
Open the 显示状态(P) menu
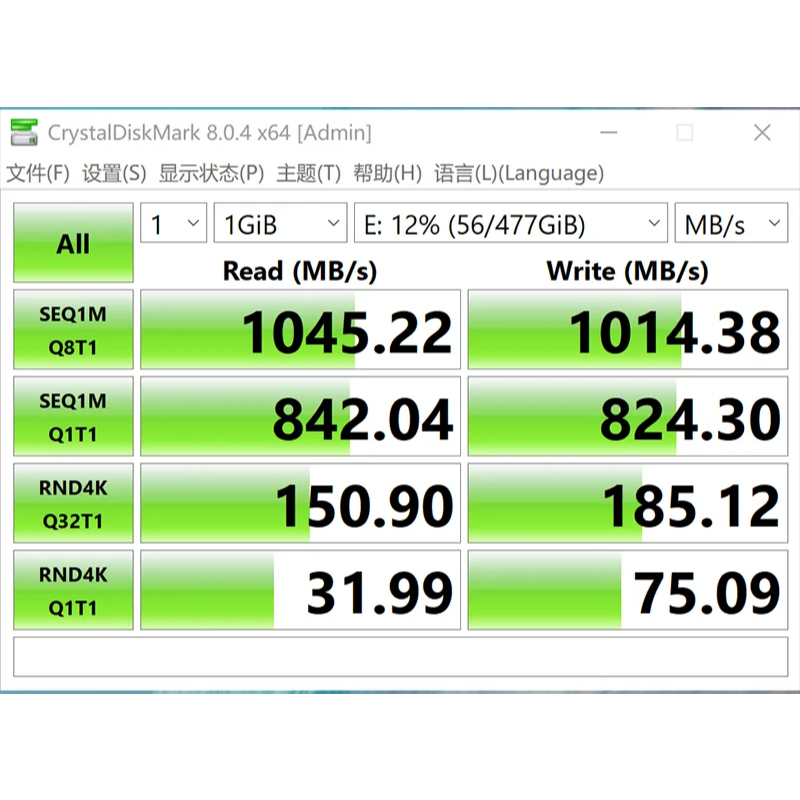coord(211,173)
